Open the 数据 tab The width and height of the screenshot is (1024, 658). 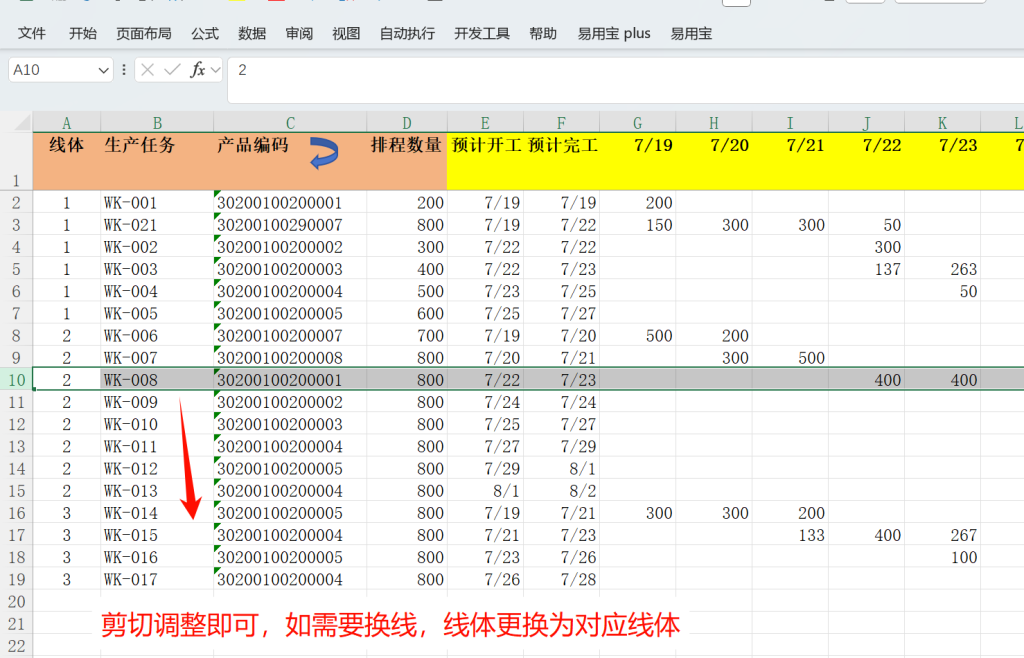click(252, 33)
